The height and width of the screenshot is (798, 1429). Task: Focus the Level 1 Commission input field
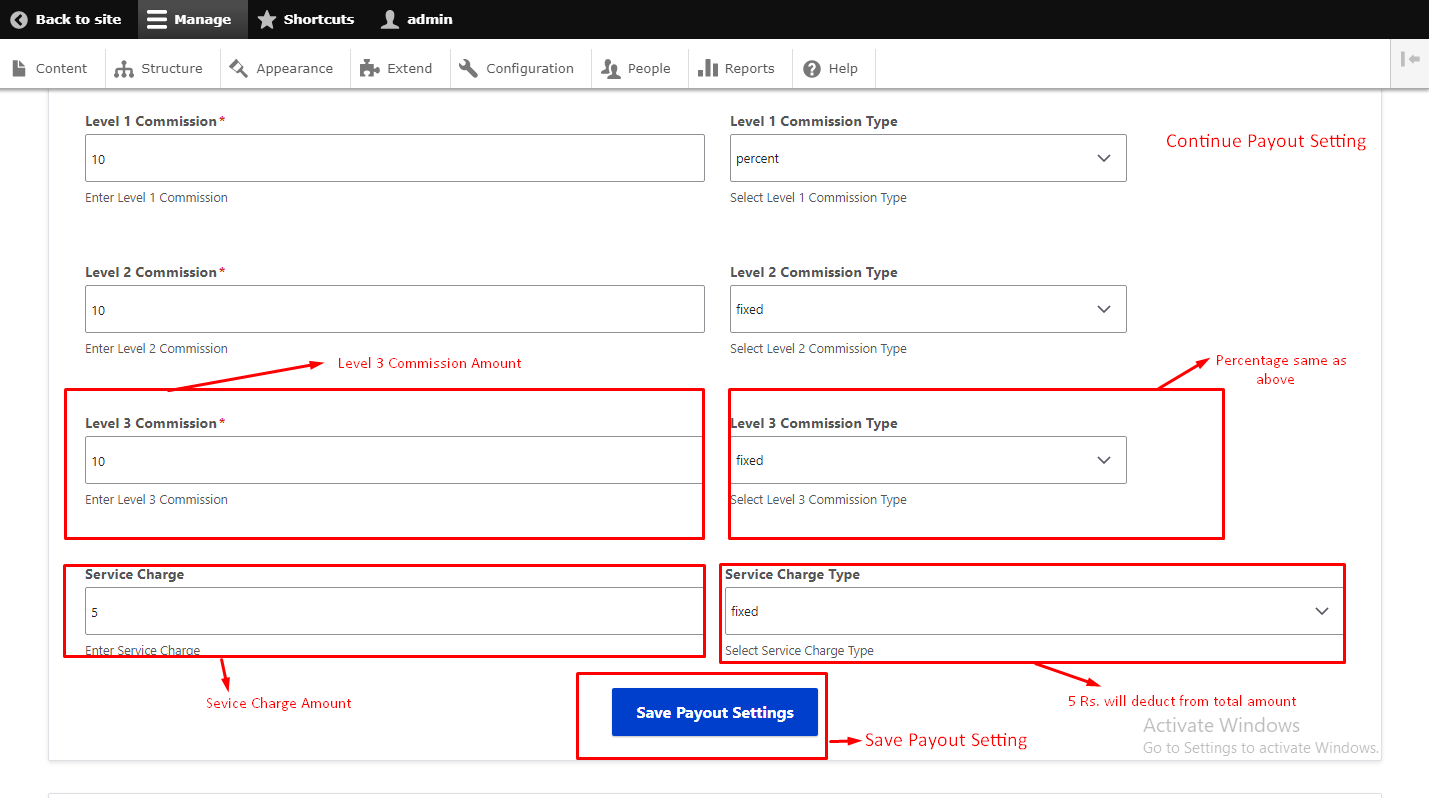point(395,158)
